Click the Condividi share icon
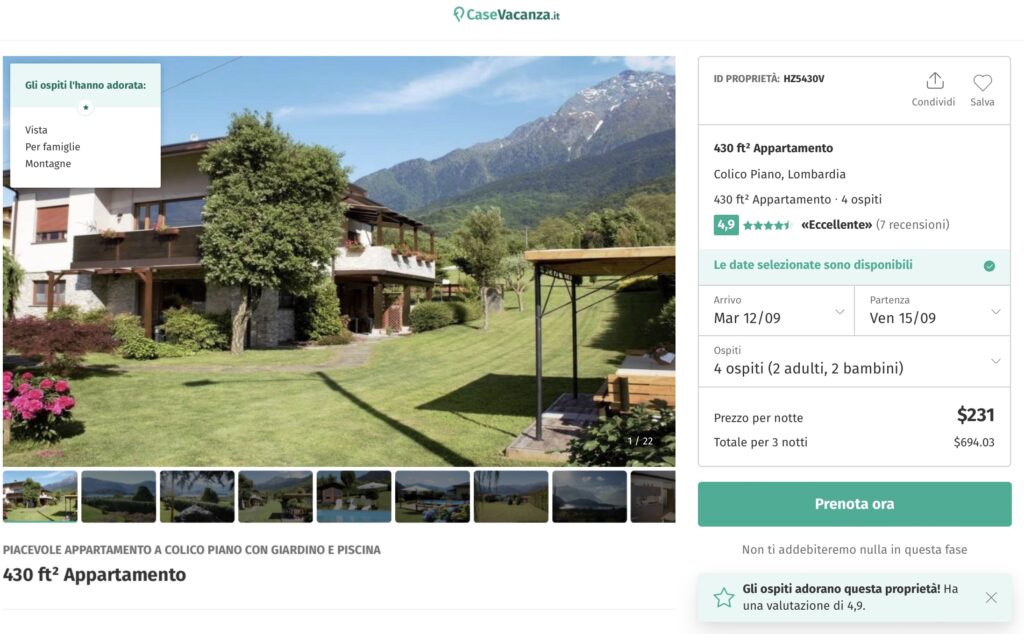The height and width of the screenshot is (634, 1024). coord(935,81)
